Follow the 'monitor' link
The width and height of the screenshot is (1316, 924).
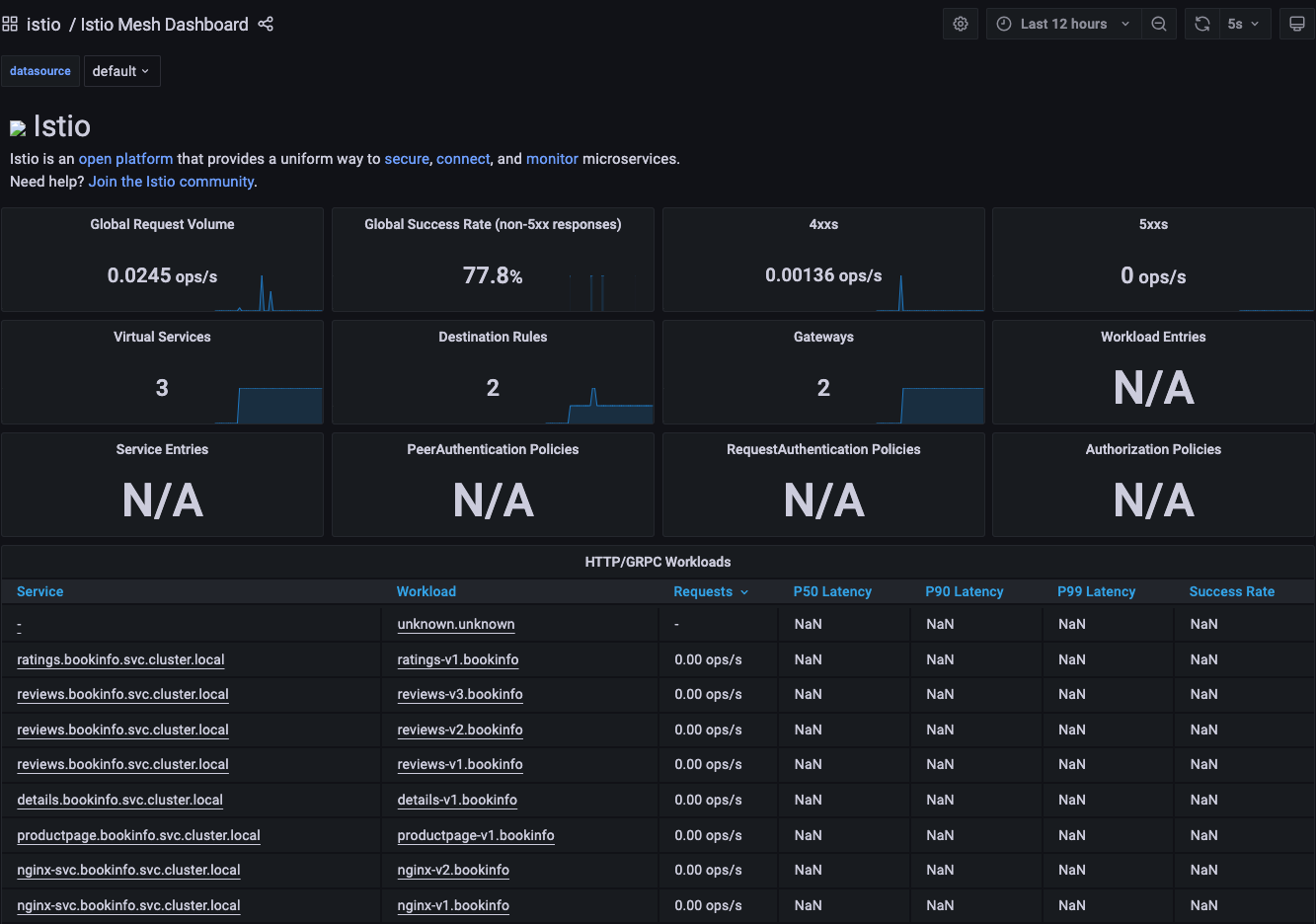[x=552, y=159]
